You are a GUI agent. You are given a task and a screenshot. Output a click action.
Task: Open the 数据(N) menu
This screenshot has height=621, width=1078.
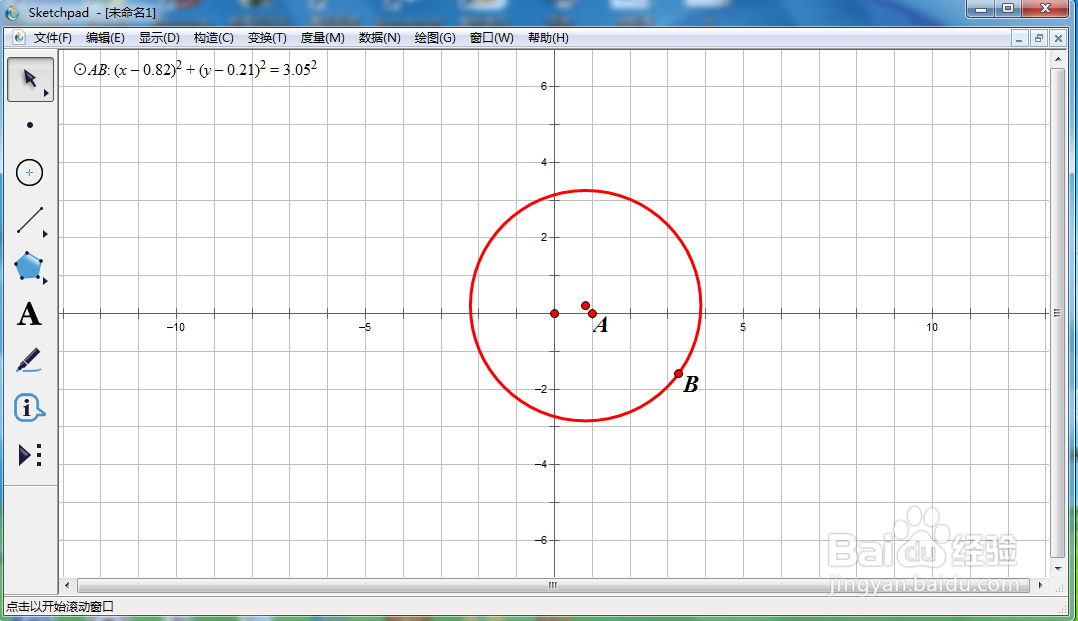(x=380, y=38)
